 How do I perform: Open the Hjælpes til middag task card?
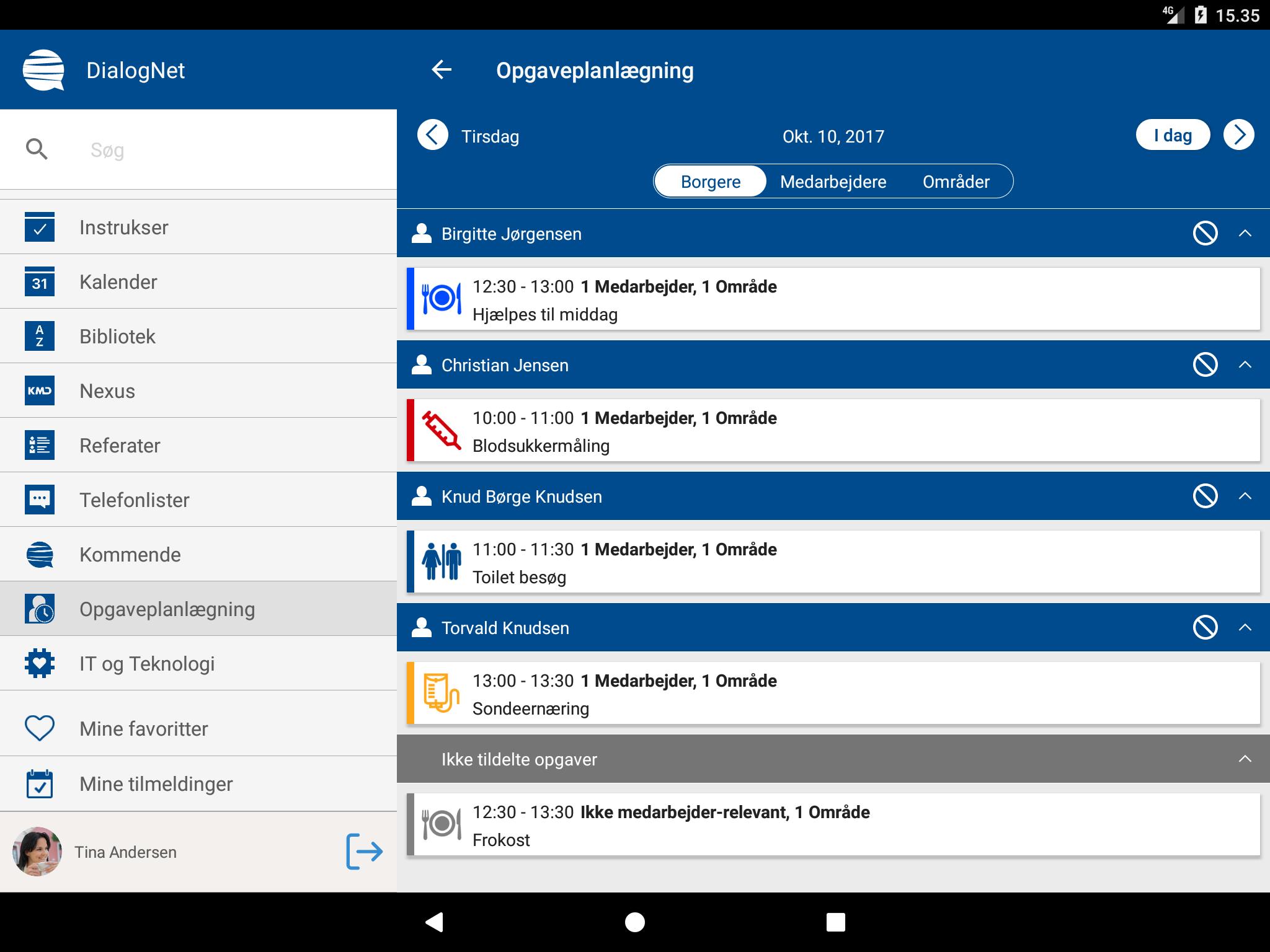click(x=833, y=299)
